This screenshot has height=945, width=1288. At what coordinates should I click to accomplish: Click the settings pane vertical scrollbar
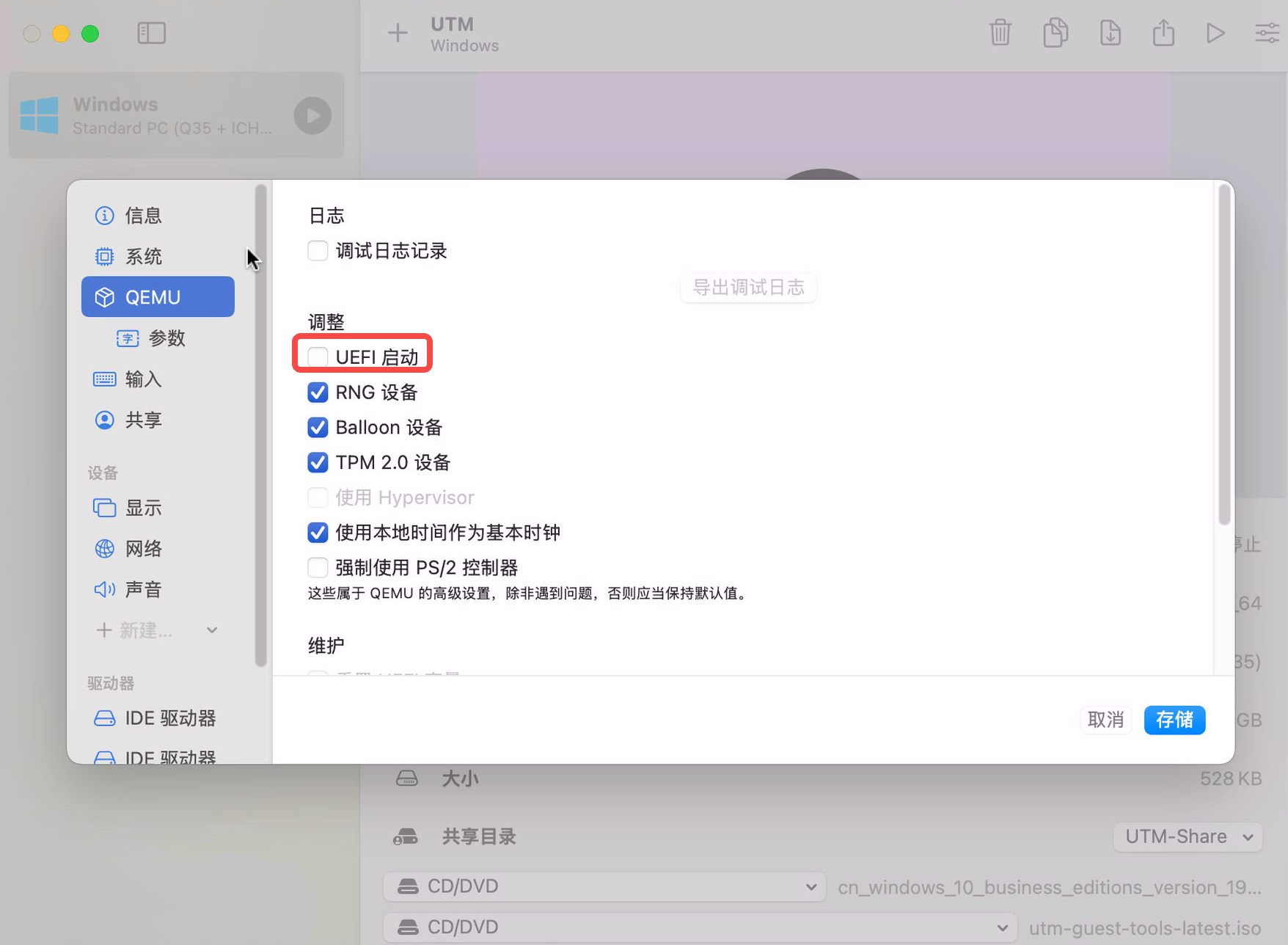click(x=1224, y=356)
